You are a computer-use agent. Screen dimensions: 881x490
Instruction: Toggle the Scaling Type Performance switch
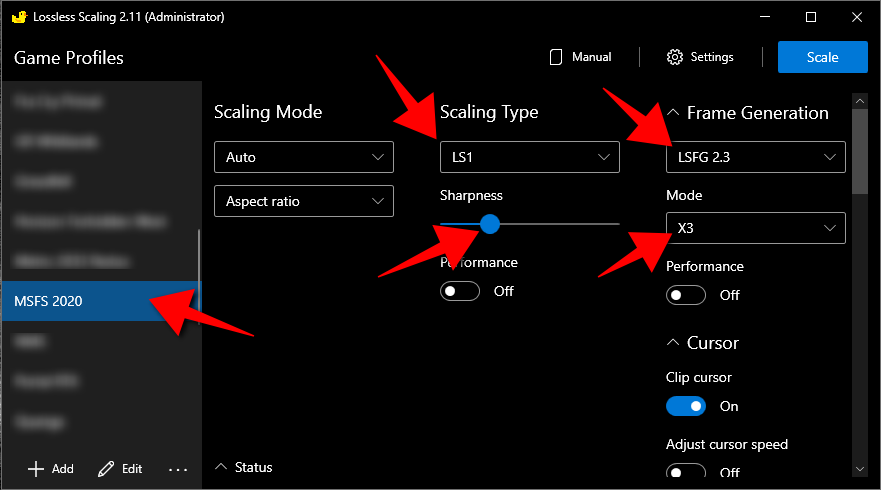[460, 291]
